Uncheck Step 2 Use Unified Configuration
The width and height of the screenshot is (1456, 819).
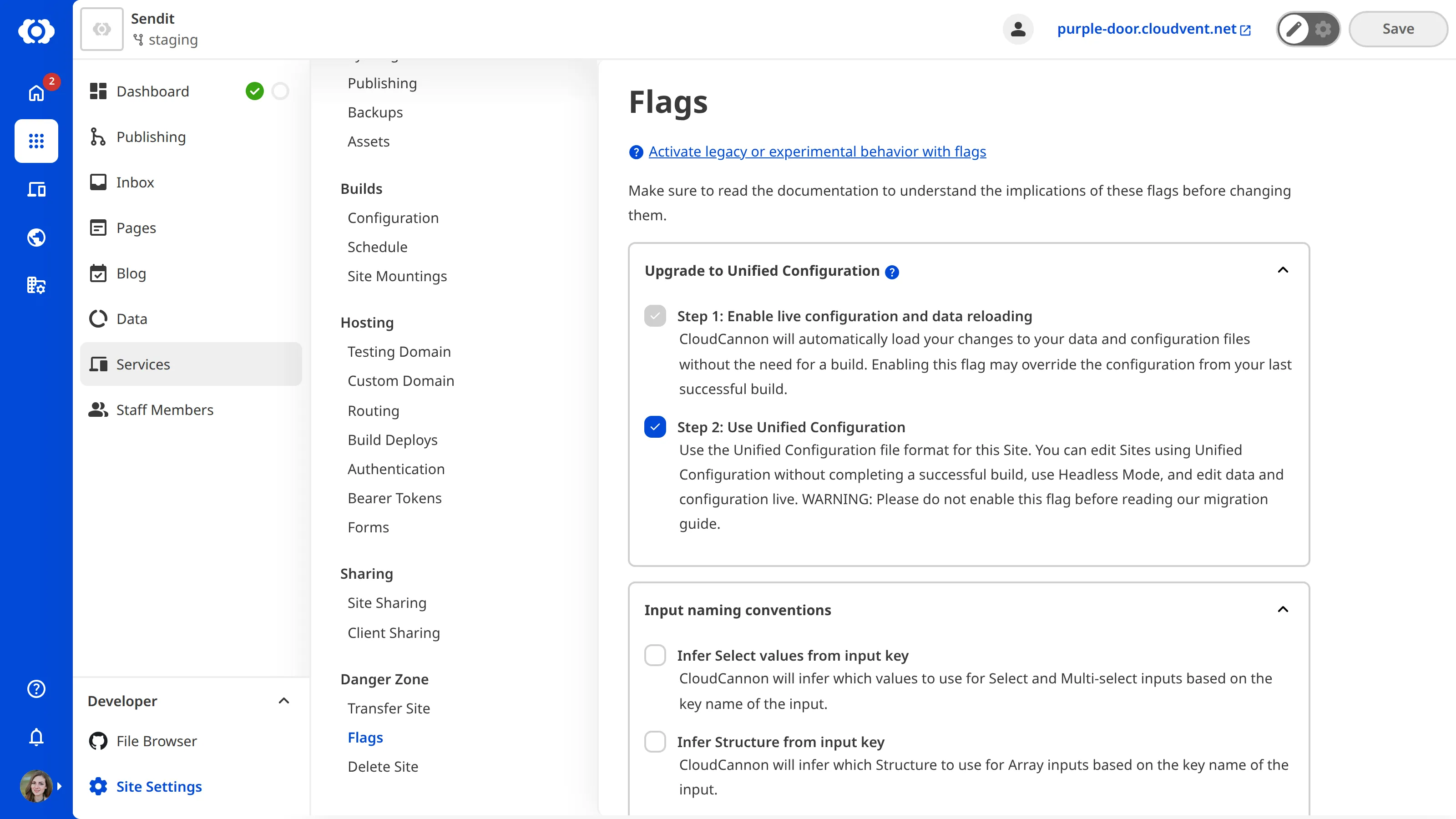[655, 427]
